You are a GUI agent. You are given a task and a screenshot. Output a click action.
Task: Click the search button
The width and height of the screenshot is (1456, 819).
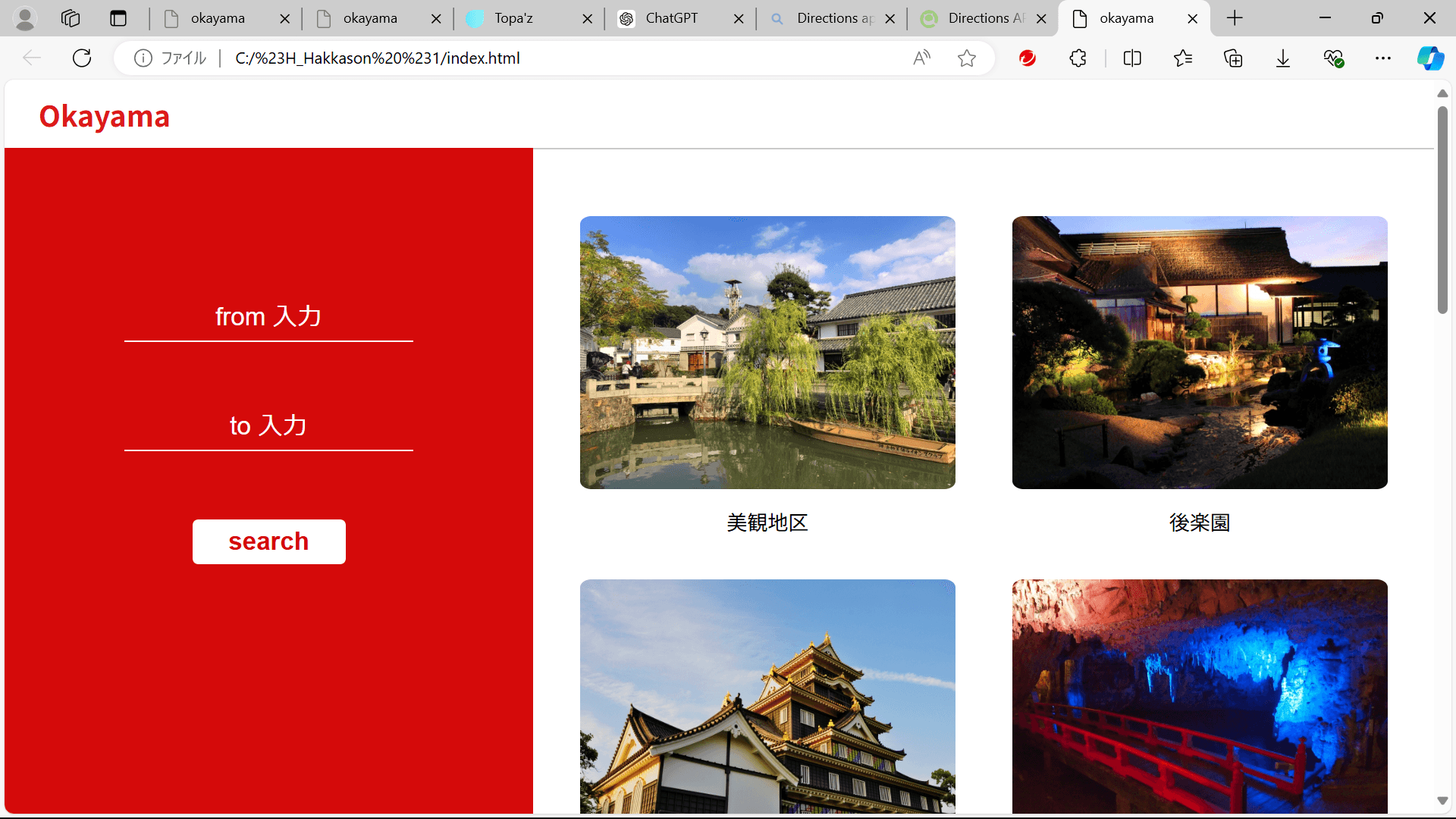point(269,541)
